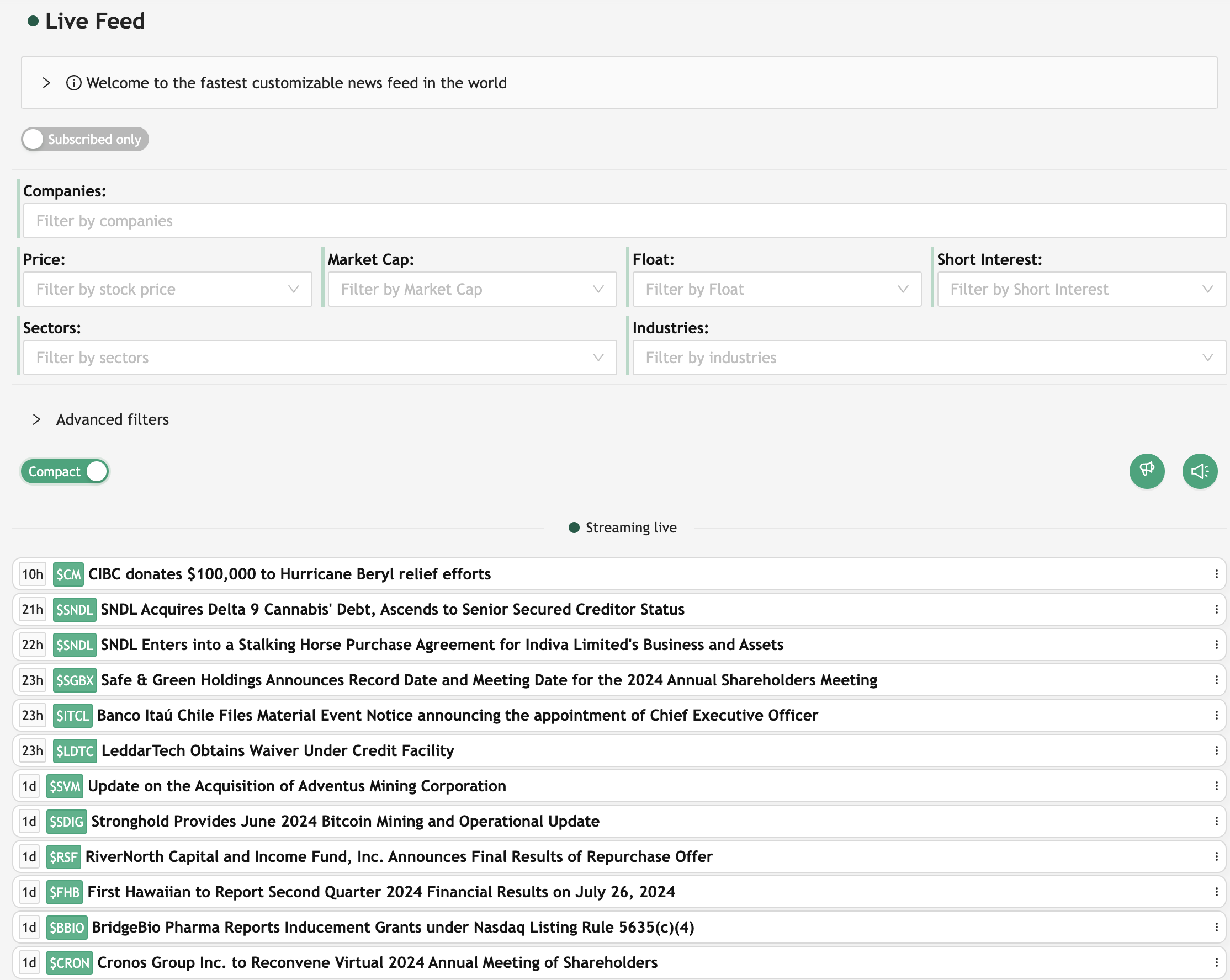Click the megaphone notification icon
The width and height of the screenshot is (1230, 980).
(1147, 471)
